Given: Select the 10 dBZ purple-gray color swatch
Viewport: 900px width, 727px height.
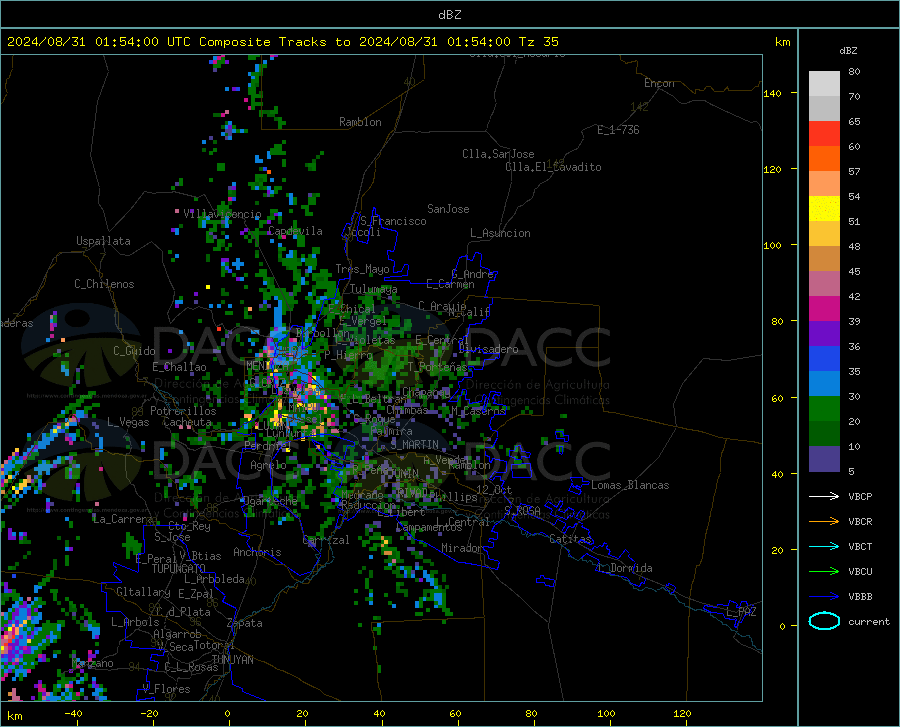Looking at the screenshot, I should 824,459.
